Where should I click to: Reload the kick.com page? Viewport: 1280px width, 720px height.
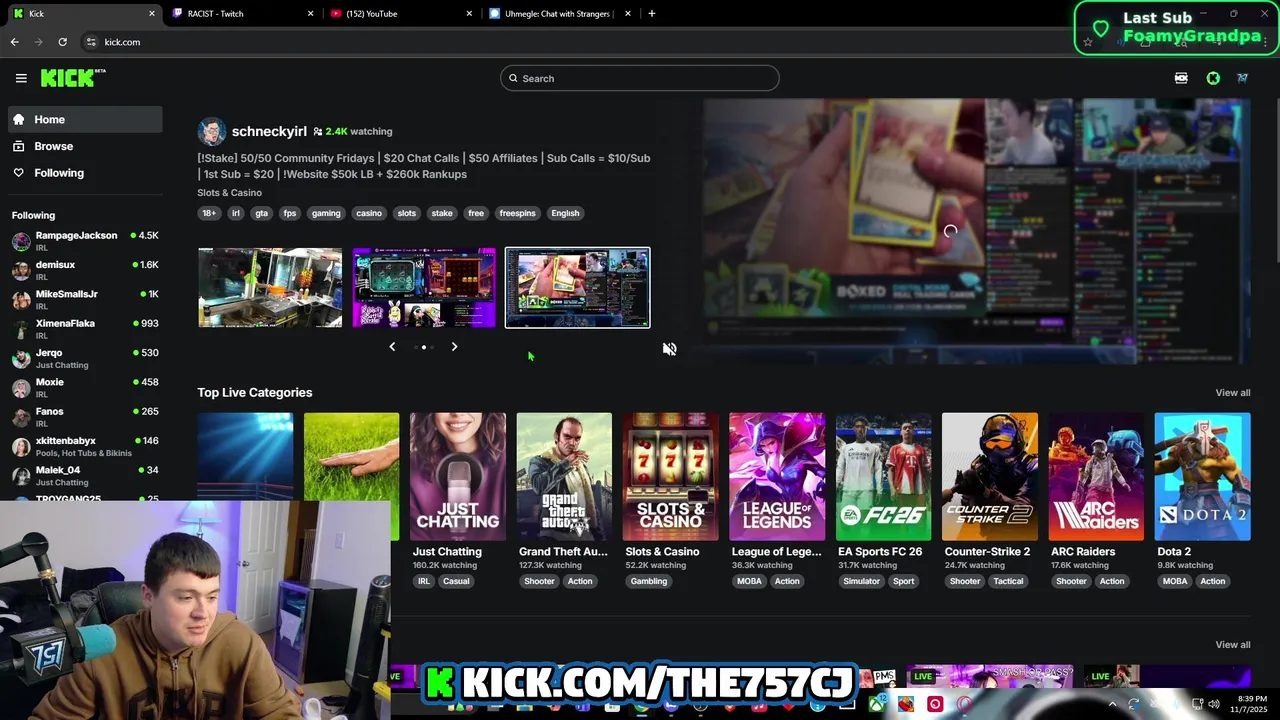pyautogui.click(x=62, y=42)
